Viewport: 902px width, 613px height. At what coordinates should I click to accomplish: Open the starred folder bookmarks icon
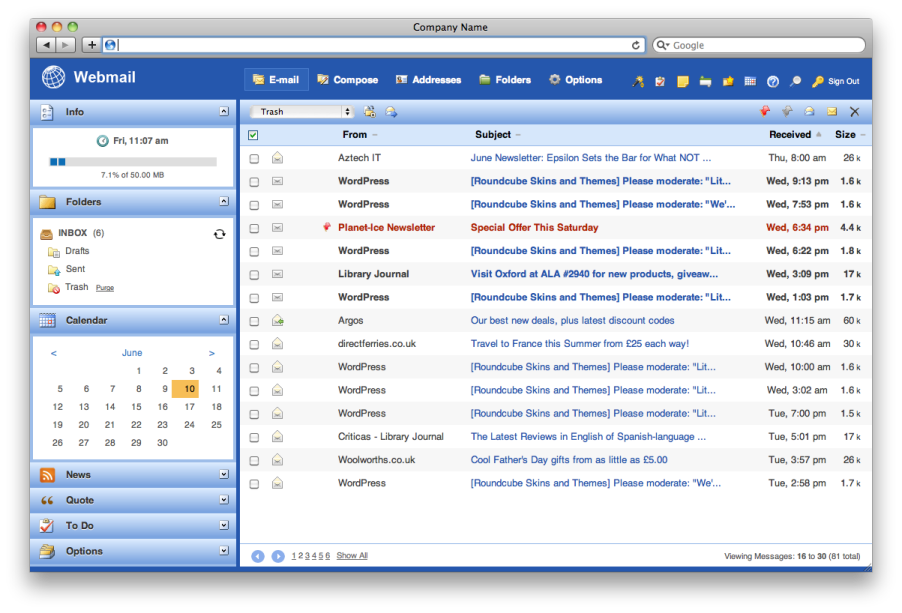tap(728, 81)
